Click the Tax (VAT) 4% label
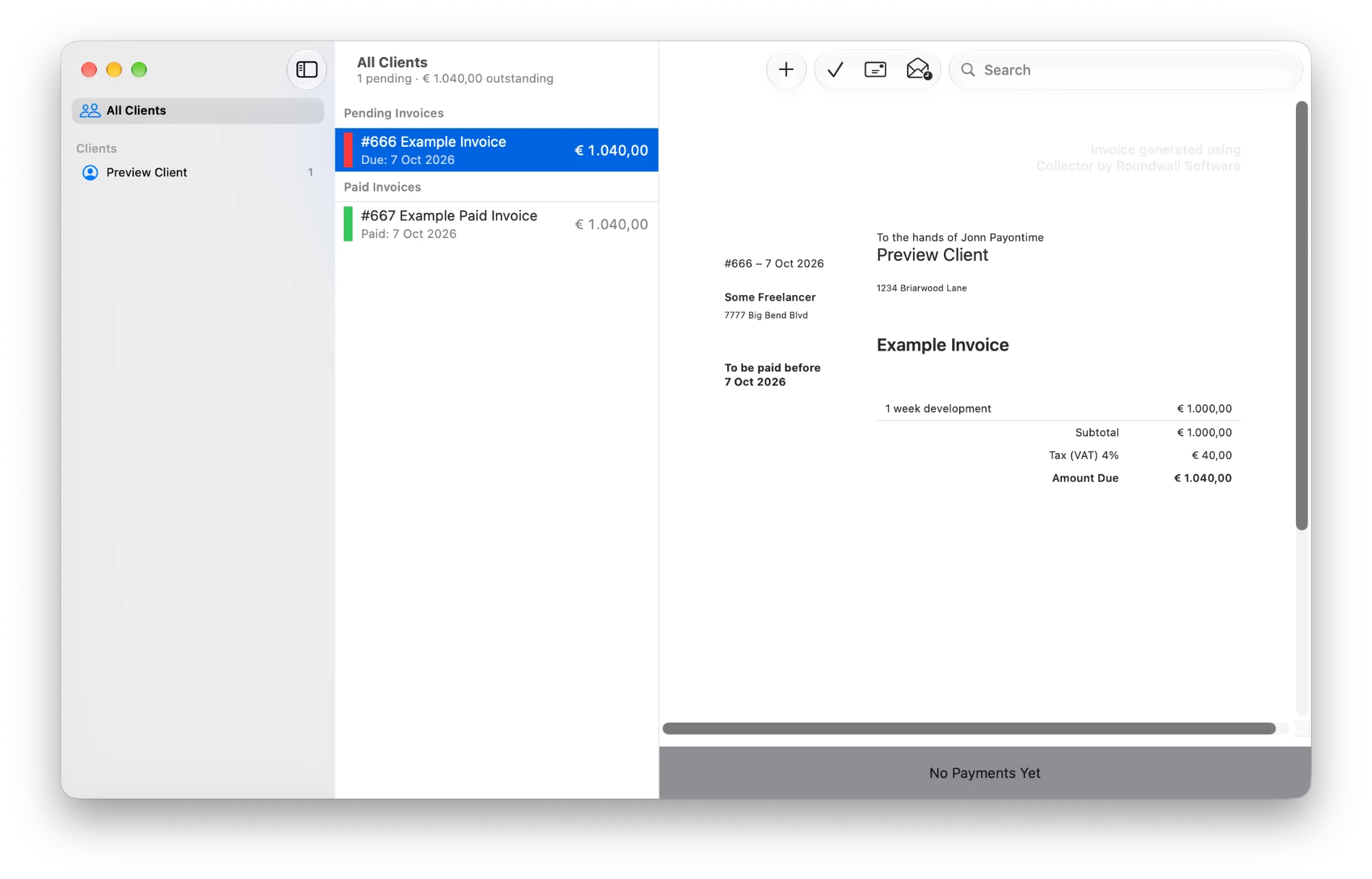 [x=1084, y=456]
